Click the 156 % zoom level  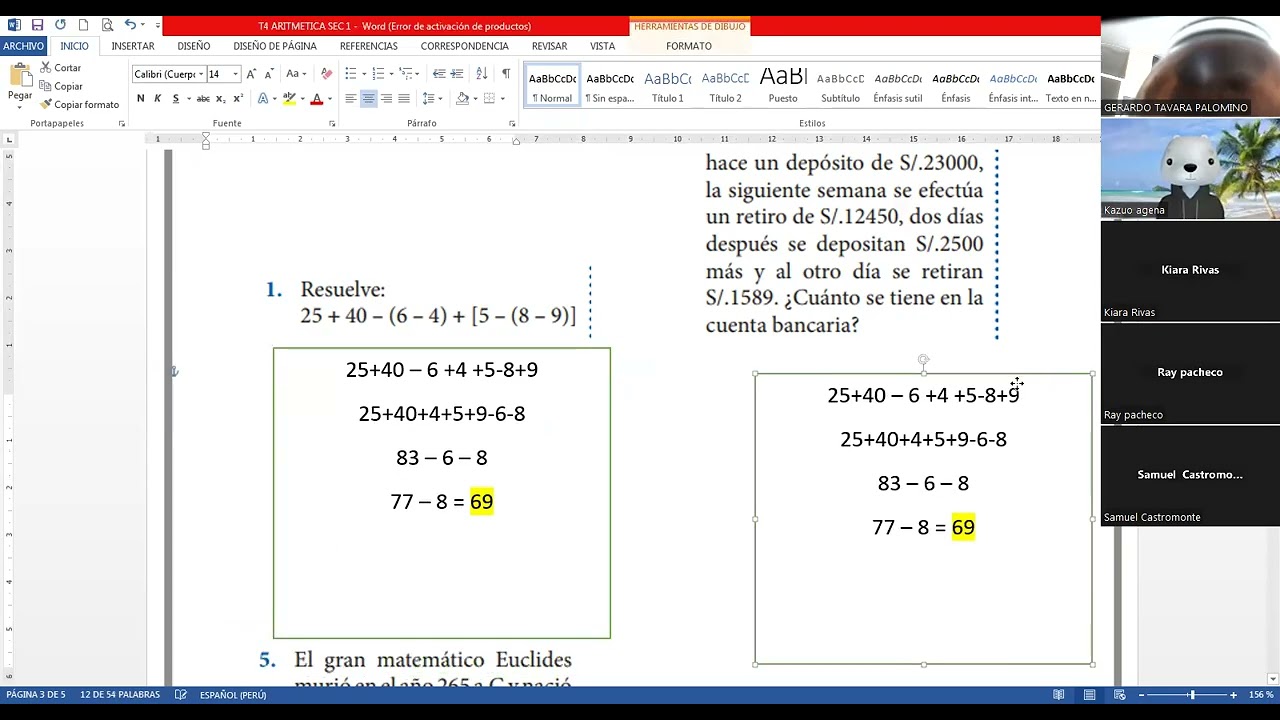pos(1260,695)
